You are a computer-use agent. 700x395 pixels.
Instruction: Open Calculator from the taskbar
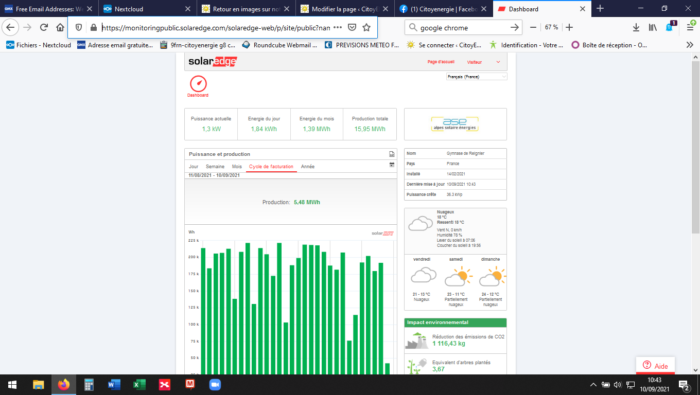pos(88,385)
